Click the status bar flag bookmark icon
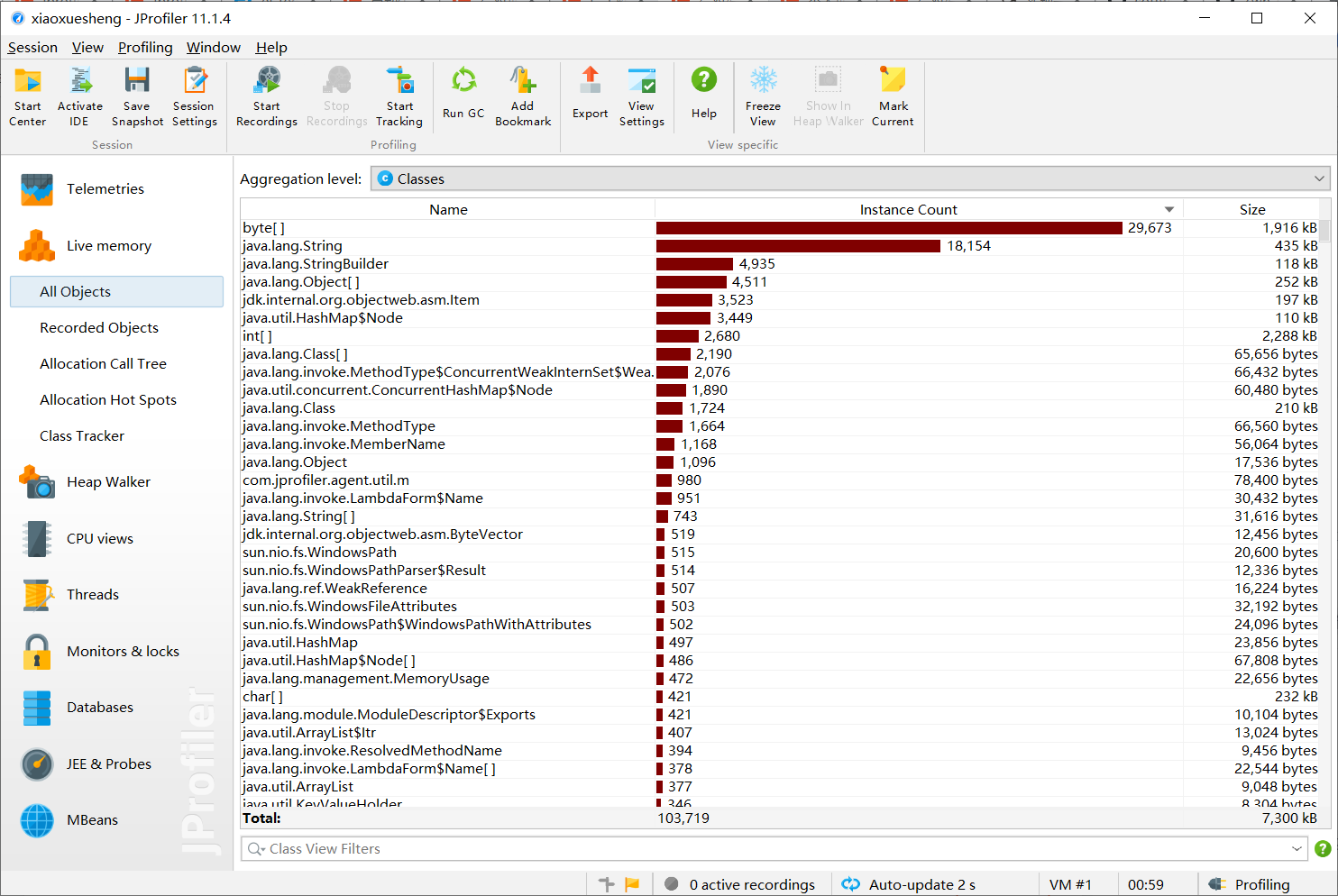Screen dimensions: 1338x896 point(632,884)
